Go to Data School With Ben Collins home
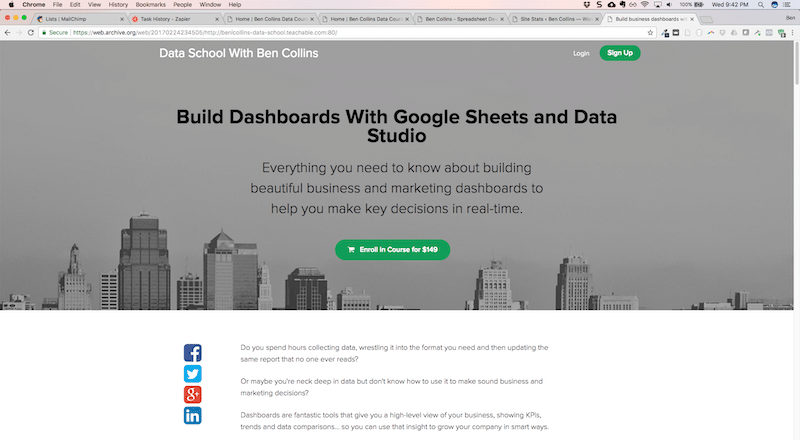Screen dimensions: 800x440 (x=238, y=53)
